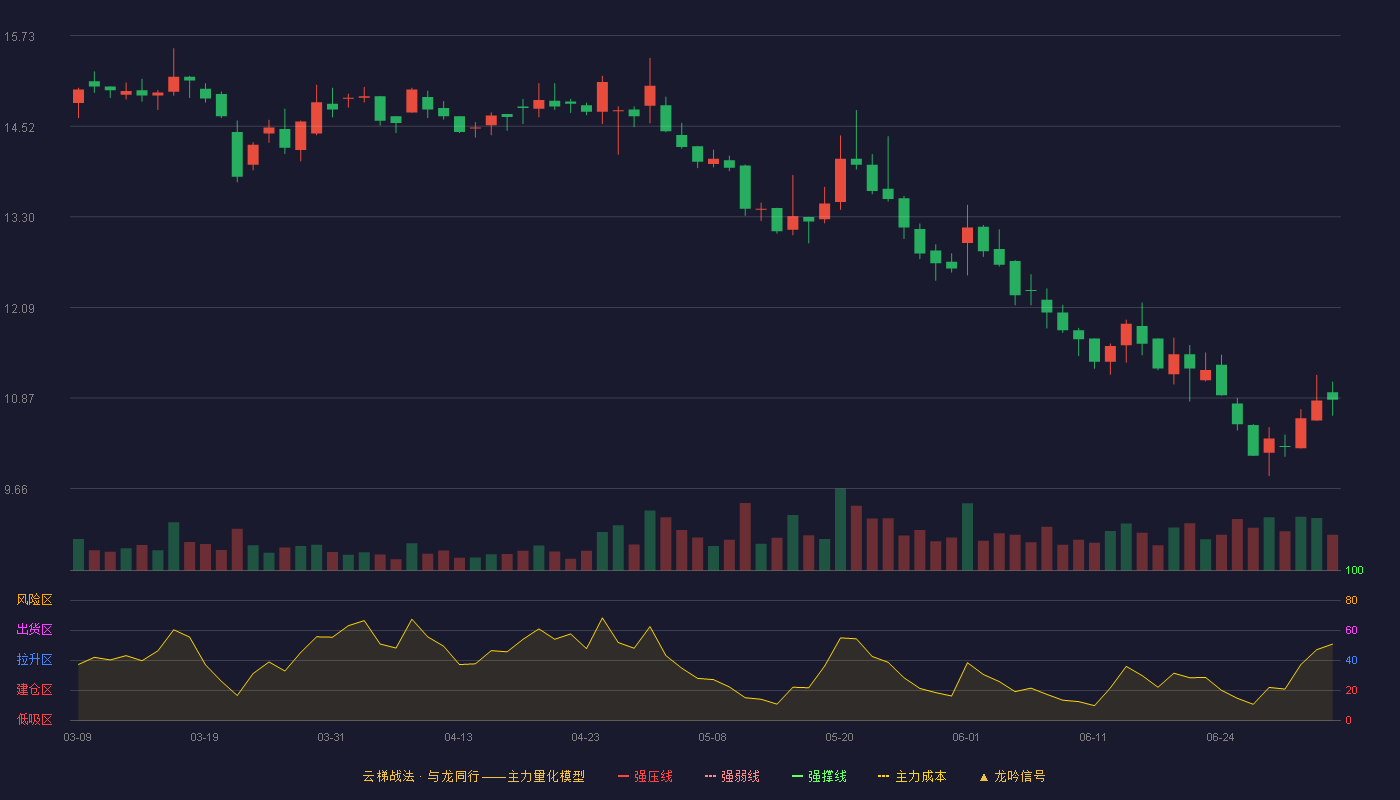Select the 建仓区 zone label
The width and height of the screenshot is (1400, 800).
pos(34,690)
